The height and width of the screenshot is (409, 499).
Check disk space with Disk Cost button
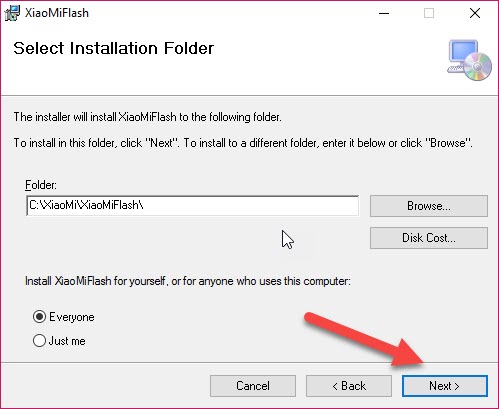(x=429, y=238)
